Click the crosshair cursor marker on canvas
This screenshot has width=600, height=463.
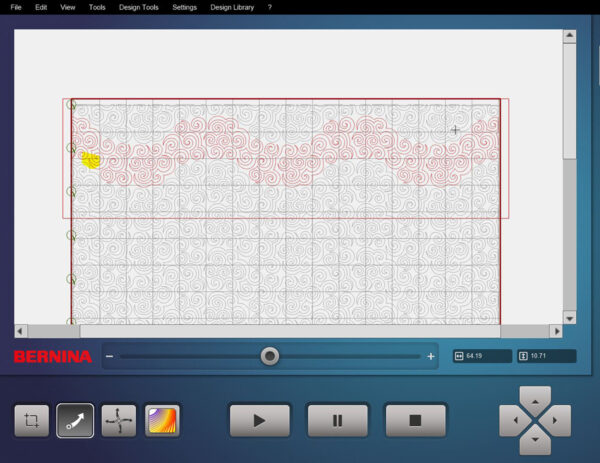coord(455,130)
